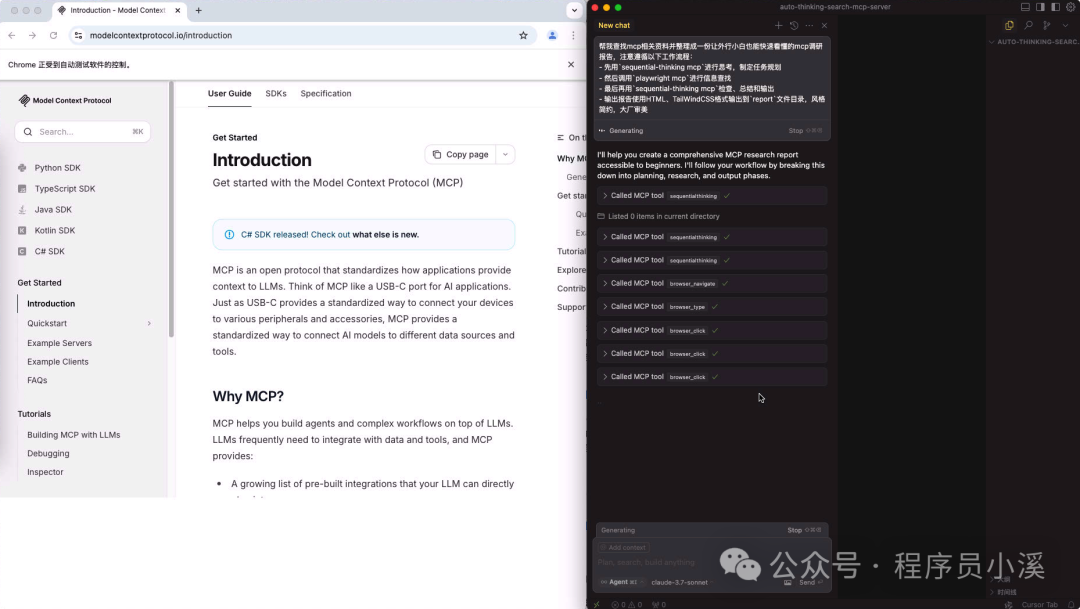Screen dimensions: 1080x609
Task: Open chat history icon in the Cursor panel
Action: 795,26
